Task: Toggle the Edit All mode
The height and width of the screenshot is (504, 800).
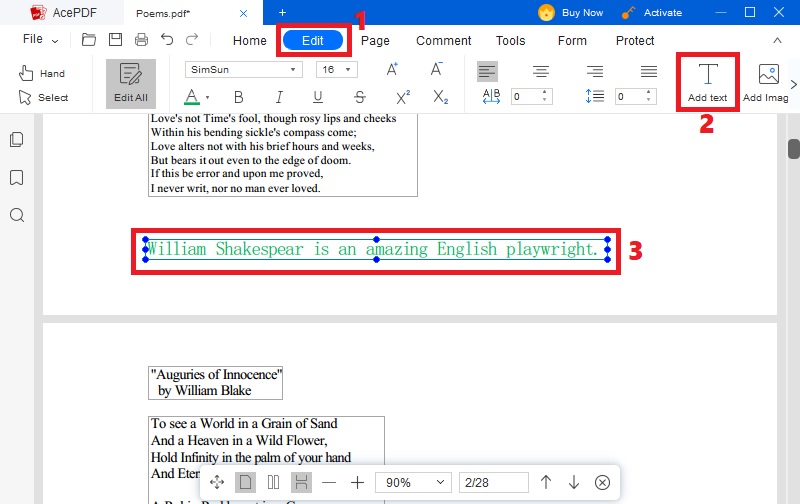Action: point(131,83)
